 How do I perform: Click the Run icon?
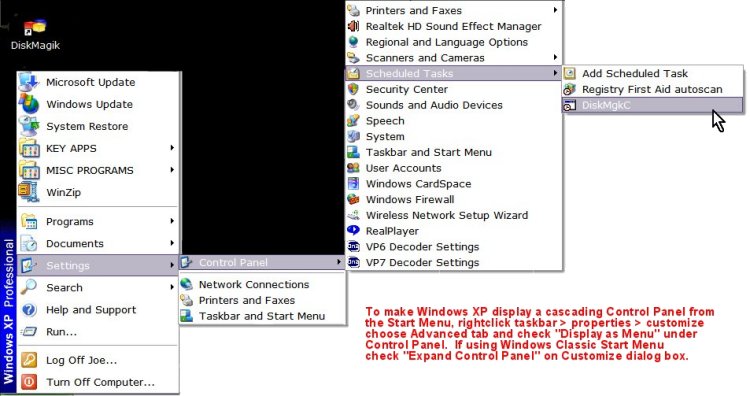coord(29,331)
